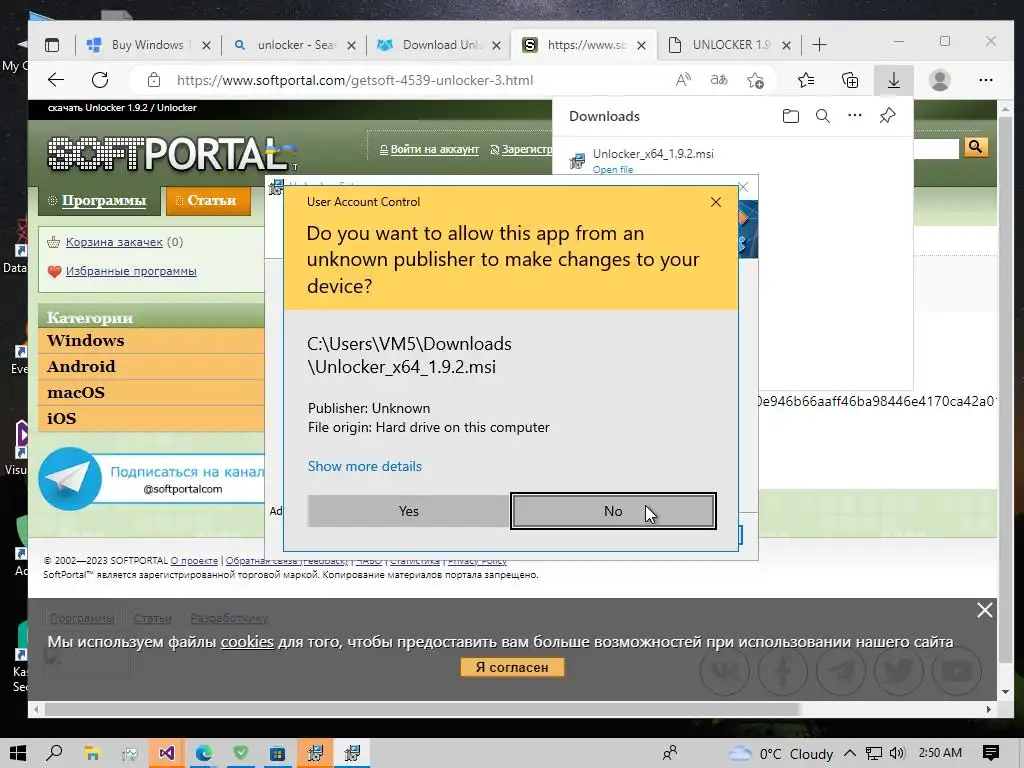Screen dimensions: 1024x768
Task: Open the Favorites list icon
Action: (x=806, y=80)
